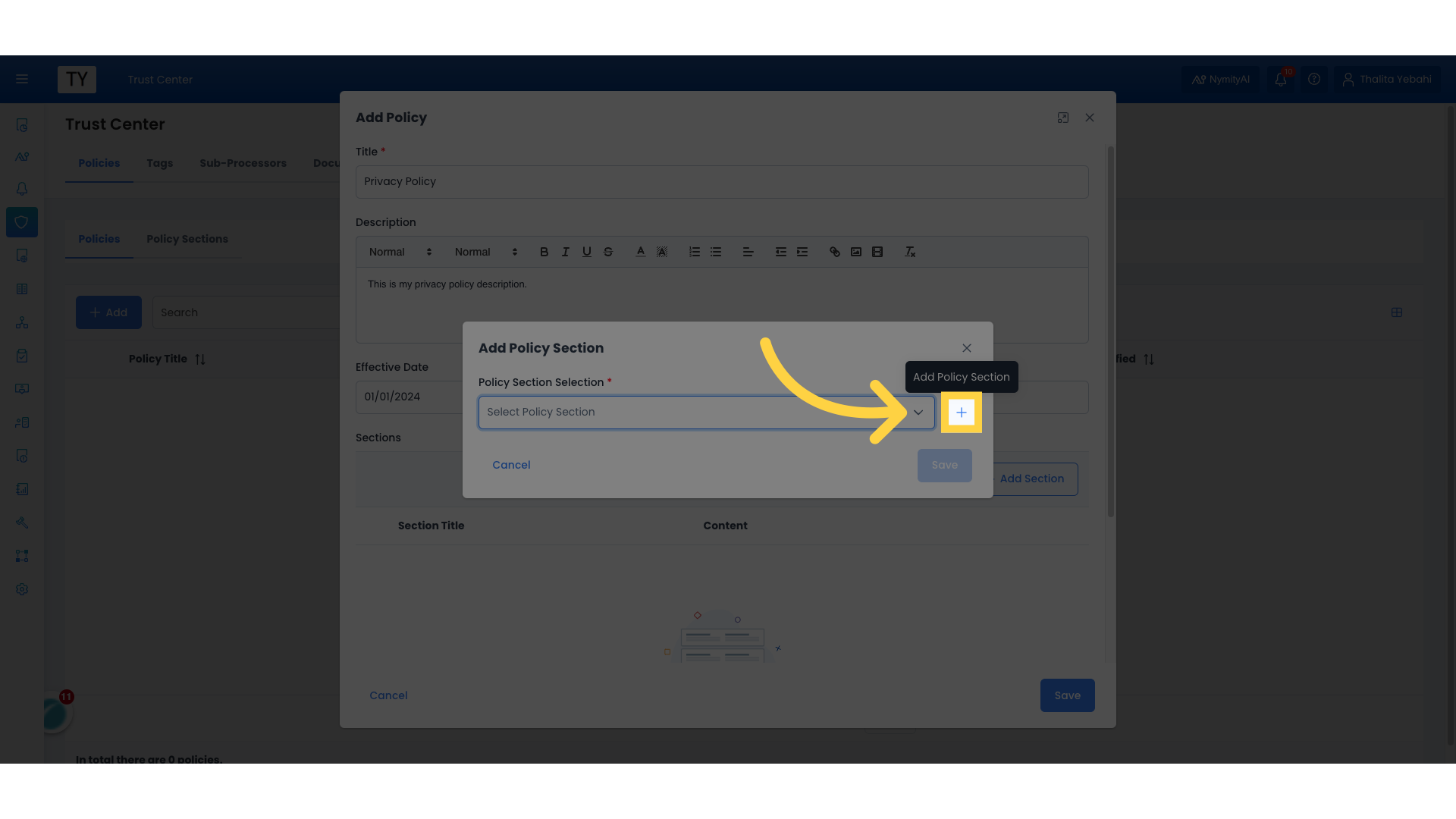
Task: Close the Add Policy dialog
Action: point(1090,118)
